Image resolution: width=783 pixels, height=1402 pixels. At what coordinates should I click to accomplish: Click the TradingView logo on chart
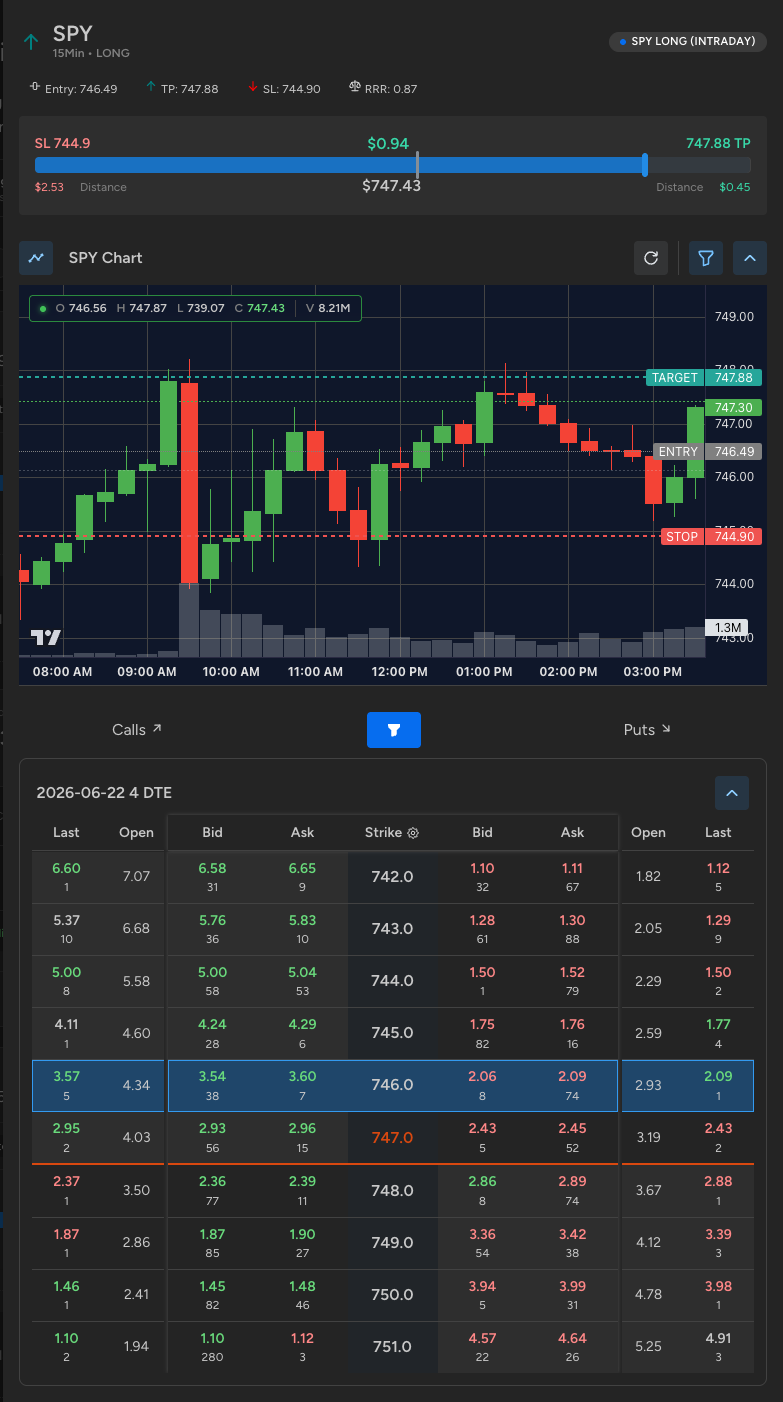[x=46, y=637]
